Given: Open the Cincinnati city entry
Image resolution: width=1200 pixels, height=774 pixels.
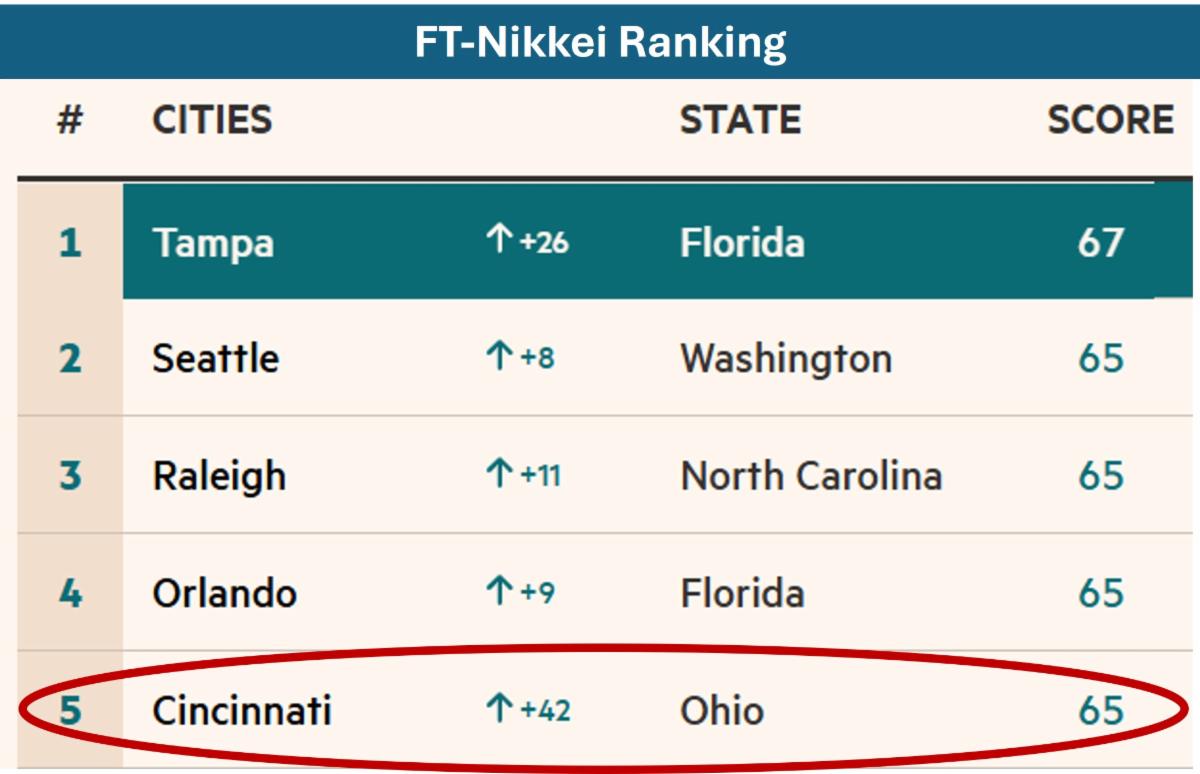Looking at the screenshot, I should 241,711.
